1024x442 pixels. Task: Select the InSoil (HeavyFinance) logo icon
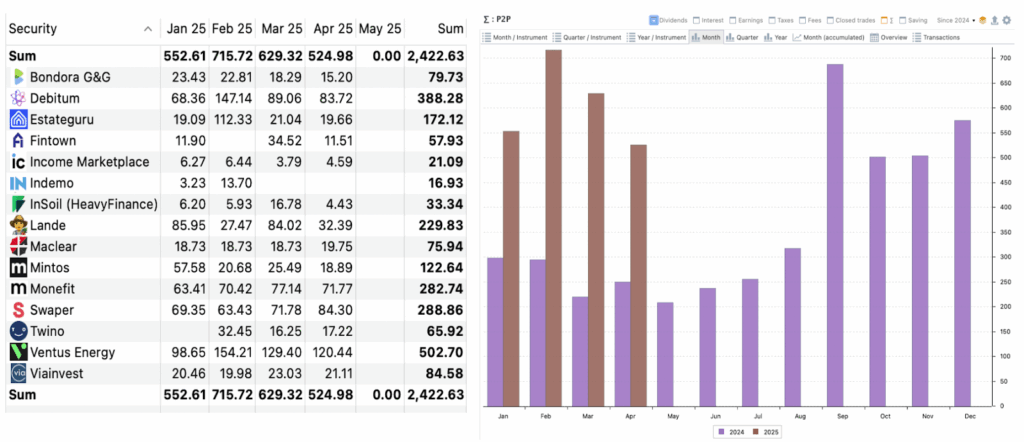[x=18, y=204]
